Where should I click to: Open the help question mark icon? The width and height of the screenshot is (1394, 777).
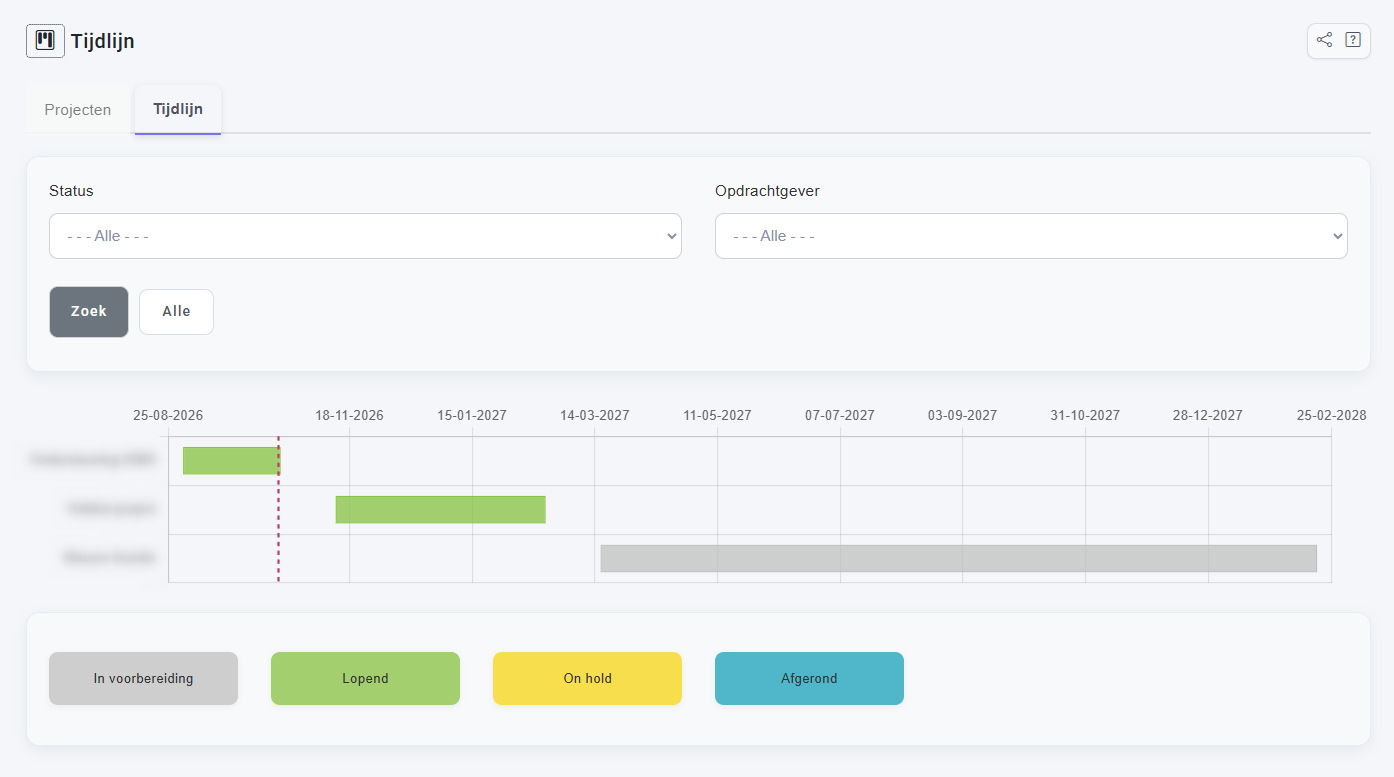pyautogui.click(x=1353, y=40)
